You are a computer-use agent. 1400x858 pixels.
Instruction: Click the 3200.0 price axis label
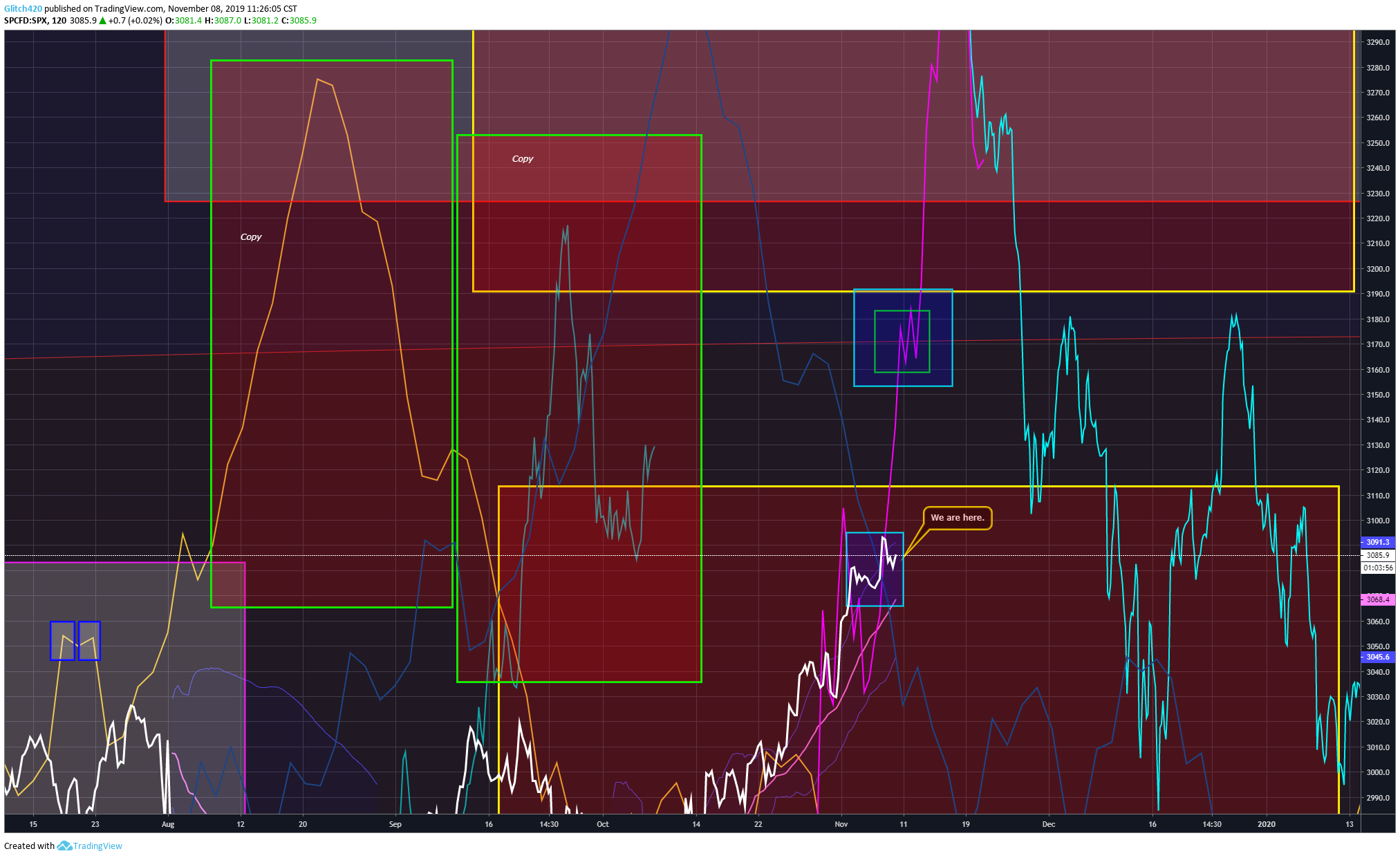[1378, 269]
